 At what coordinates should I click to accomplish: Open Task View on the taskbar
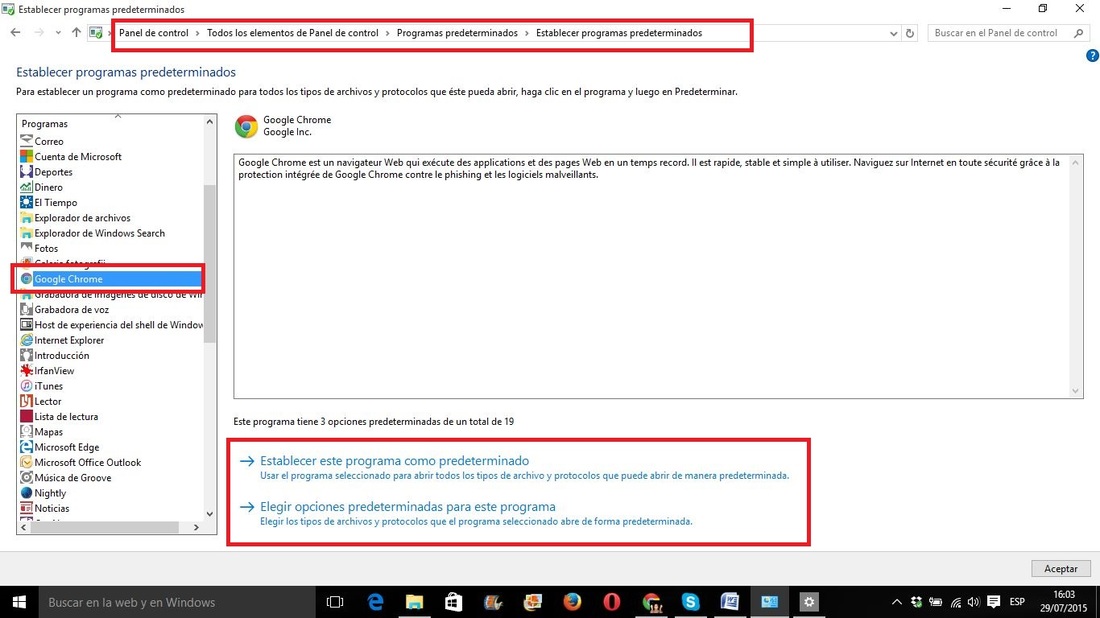tap(335, 602)
